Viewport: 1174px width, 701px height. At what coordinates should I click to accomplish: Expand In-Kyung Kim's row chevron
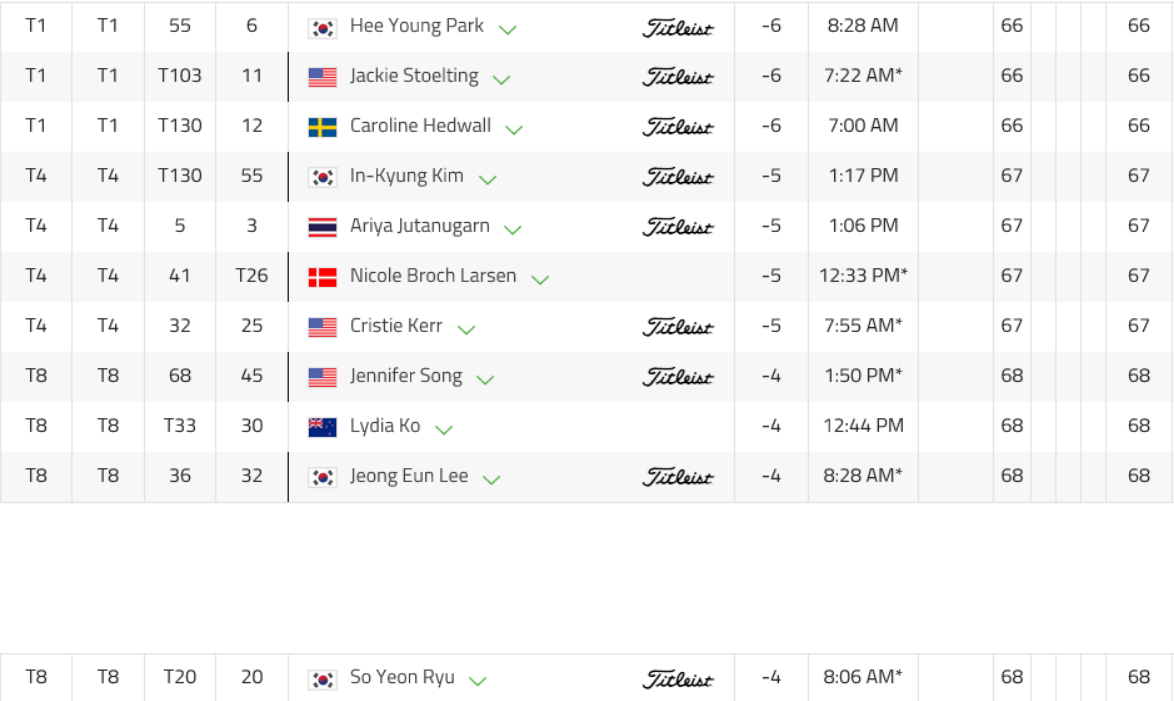(488, 179)
